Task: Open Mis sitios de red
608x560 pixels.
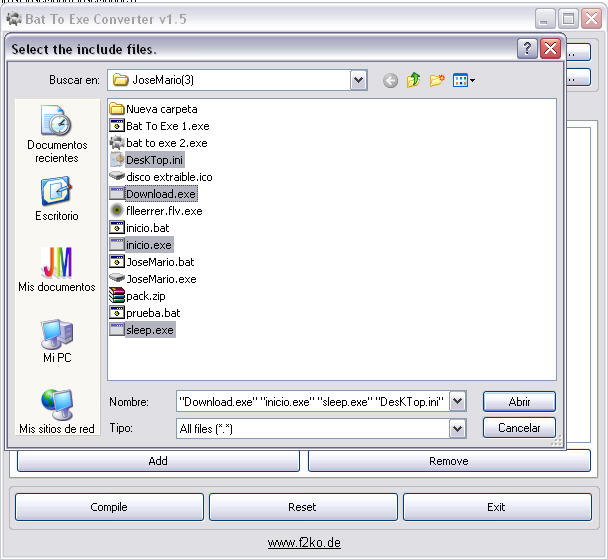Action: 57,412
